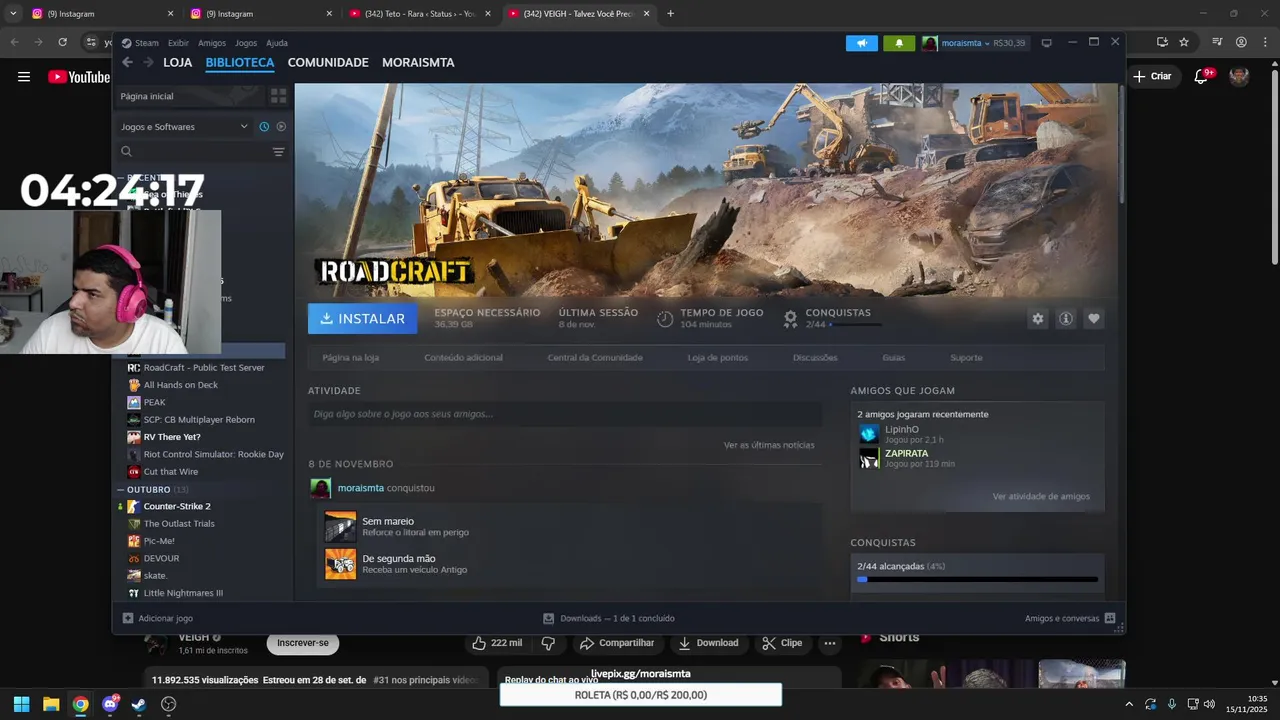This screenshot has height=720, width=1280.
Task: Open the Suporte tab
Action: [x=966, y=357]
